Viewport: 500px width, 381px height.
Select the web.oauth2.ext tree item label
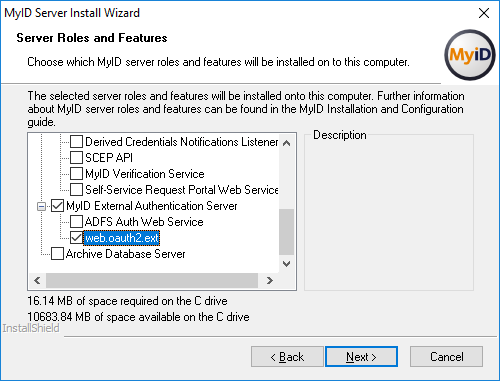(122, 238)
